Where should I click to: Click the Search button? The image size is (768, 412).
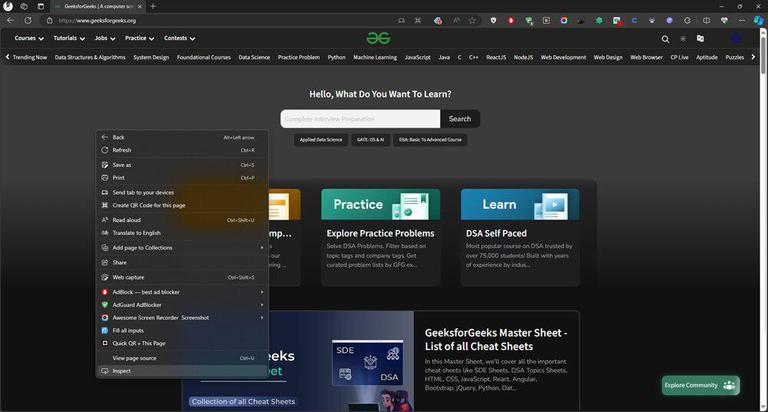pos(460,119)
